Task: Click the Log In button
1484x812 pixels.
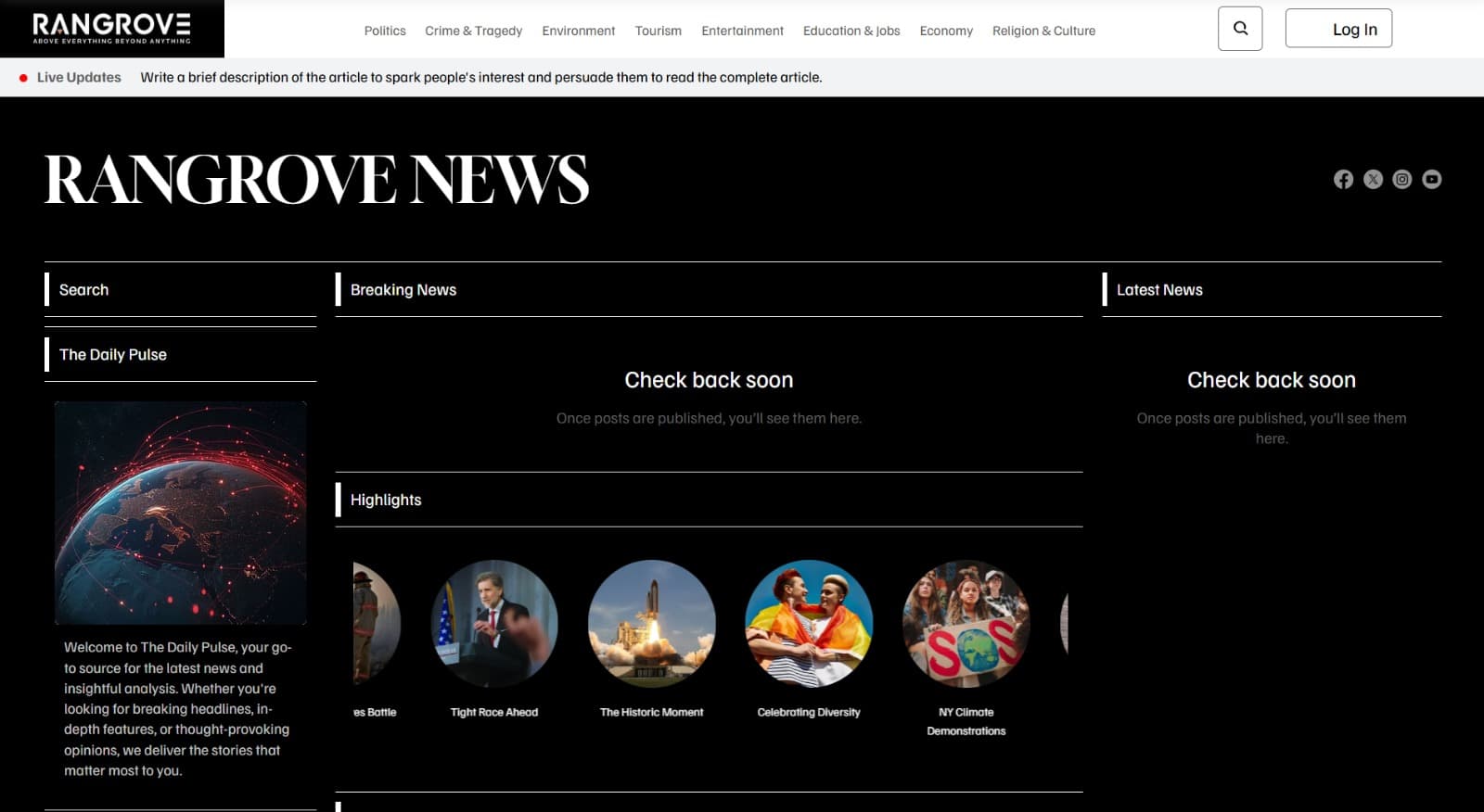Action: click(x=1338, y=29)
